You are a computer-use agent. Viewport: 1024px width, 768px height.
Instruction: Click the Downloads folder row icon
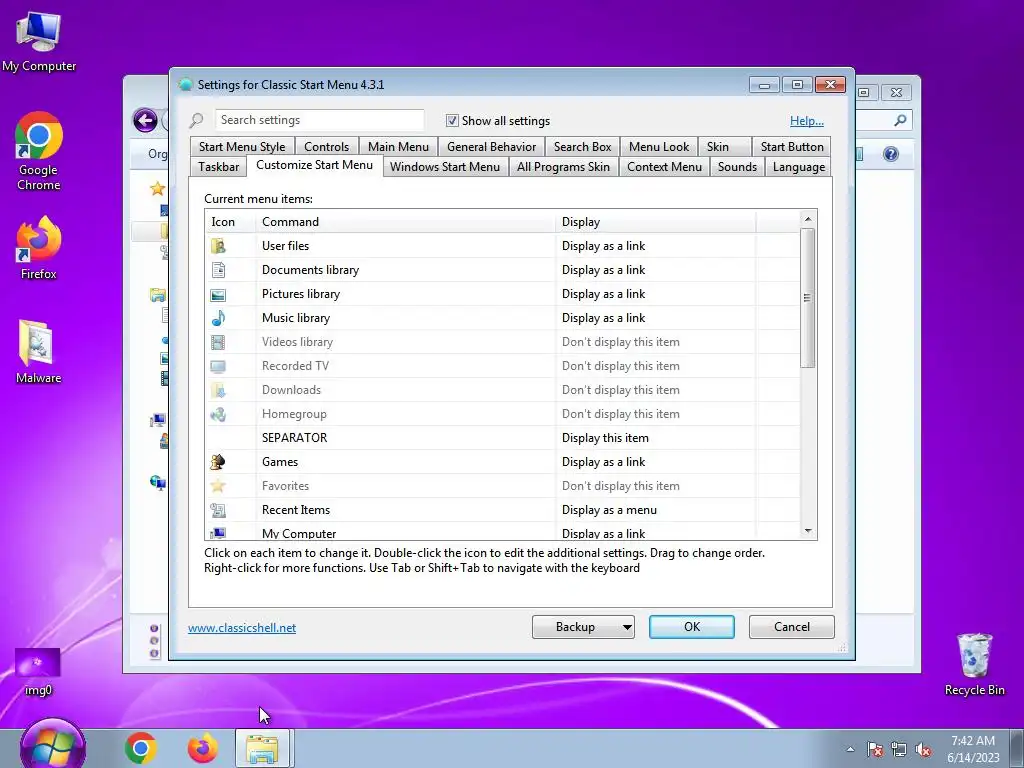(x=218, y=391)
